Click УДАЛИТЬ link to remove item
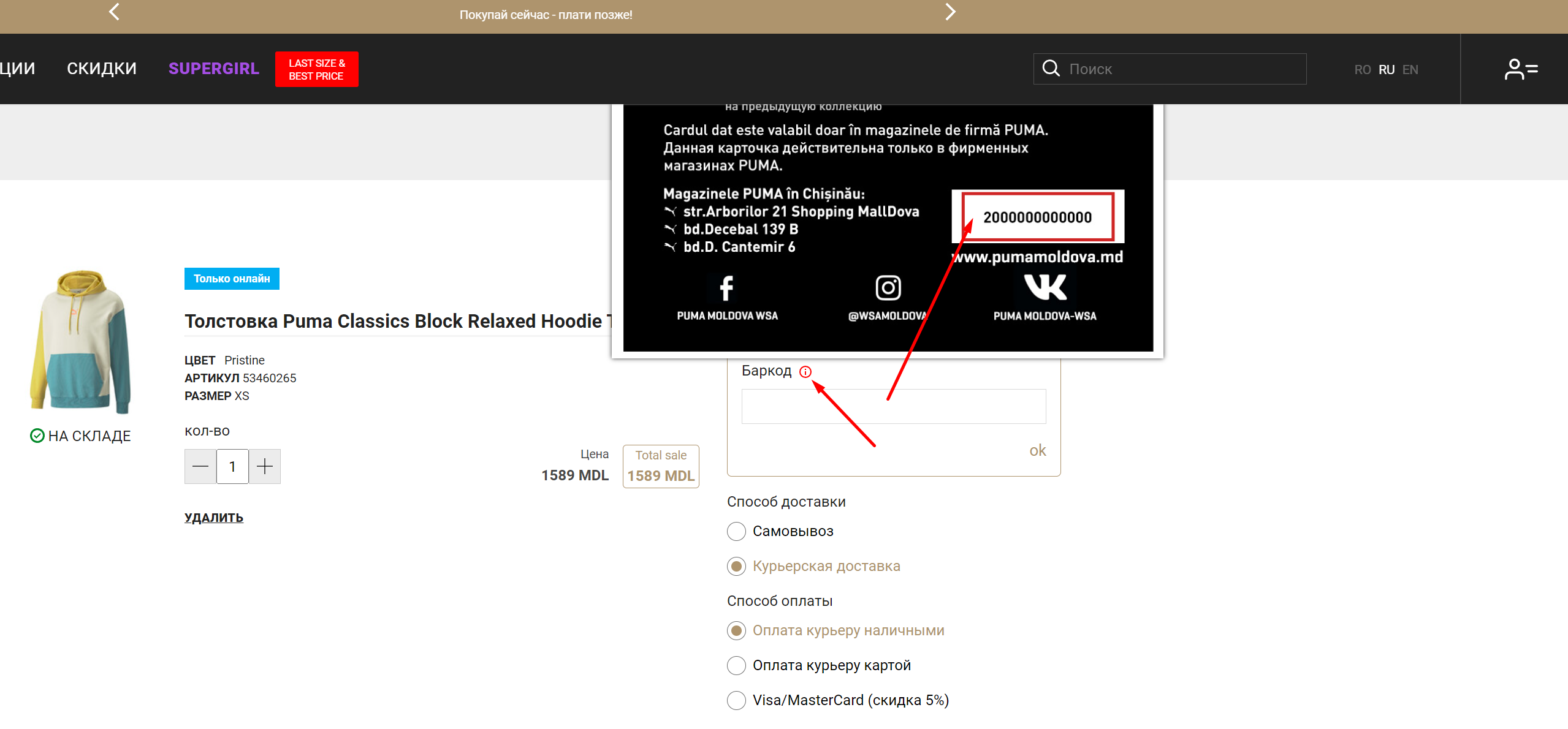This screenshot has width=1568, height=729. [213, 517]
